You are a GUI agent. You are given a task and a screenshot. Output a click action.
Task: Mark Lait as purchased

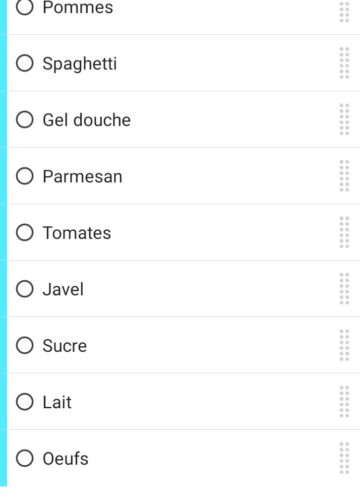pos(25,402)
